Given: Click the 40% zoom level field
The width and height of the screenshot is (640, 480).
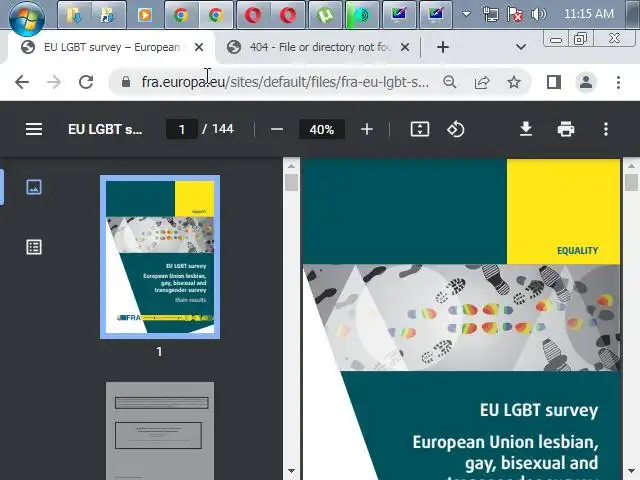Looking at the screenshot, I should [x=322, y=129].
